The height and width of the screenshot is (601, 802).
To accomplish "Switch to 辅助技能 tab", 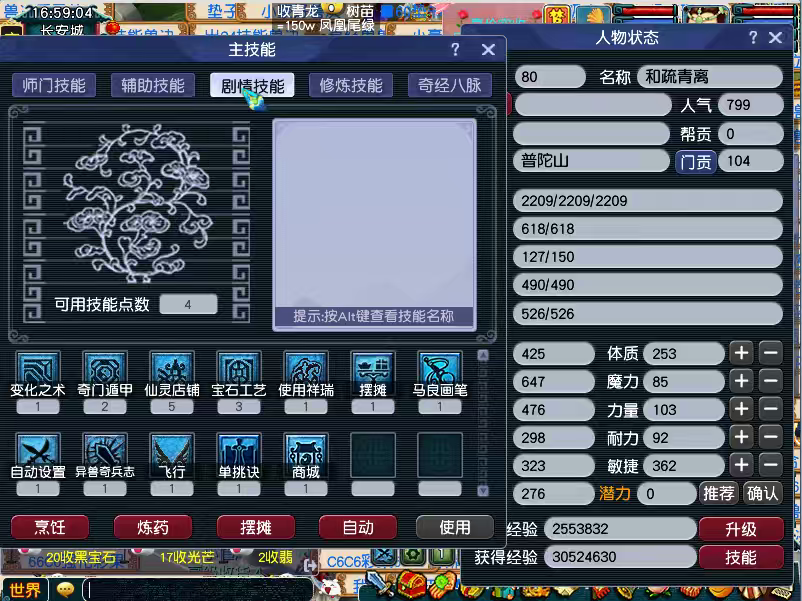I will click(x=152, y=85).
